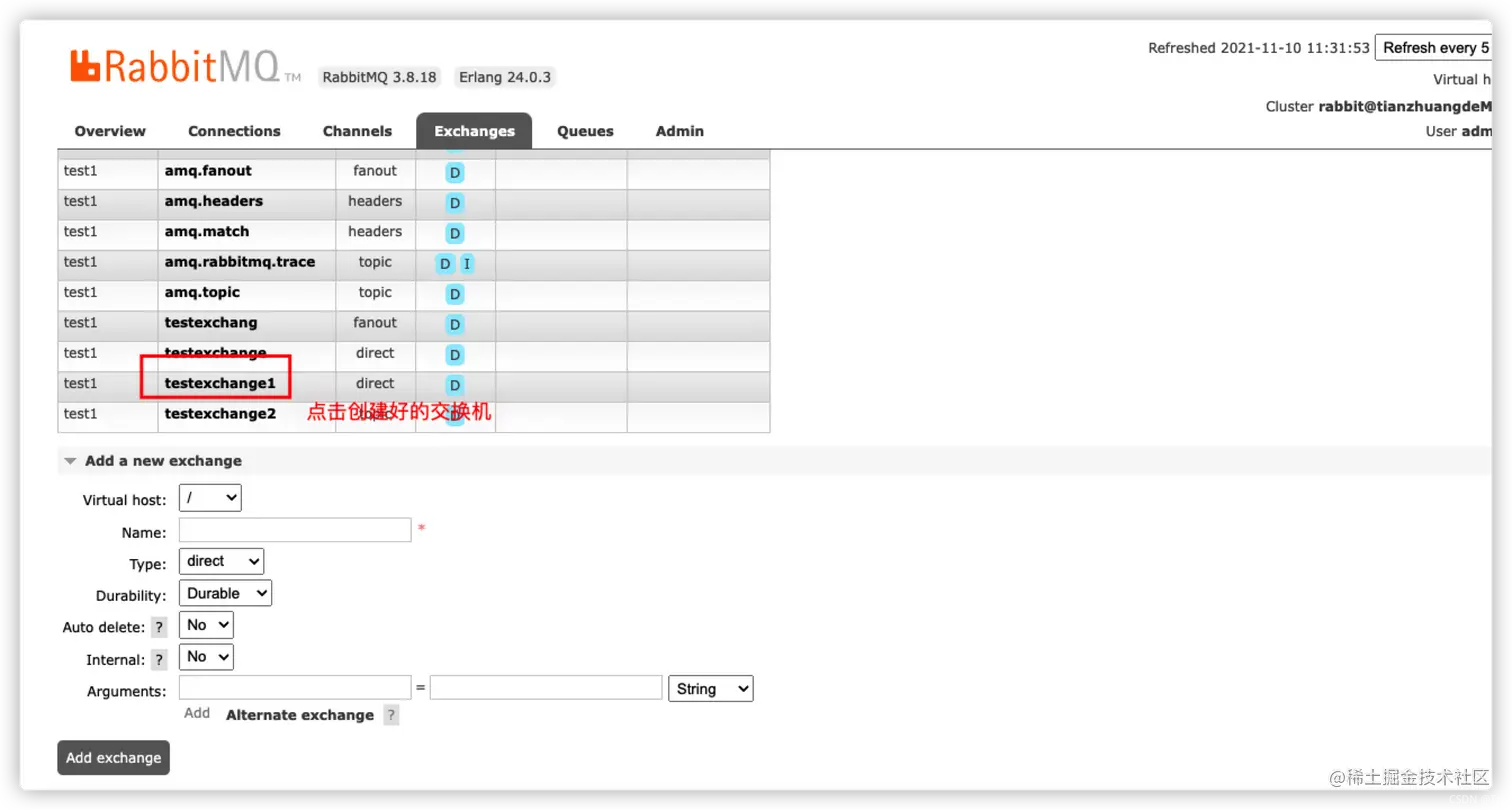Click the D badge in testexchange1 row
The height and width of the screenshot is (810, 1512).
tap(455, 385)
